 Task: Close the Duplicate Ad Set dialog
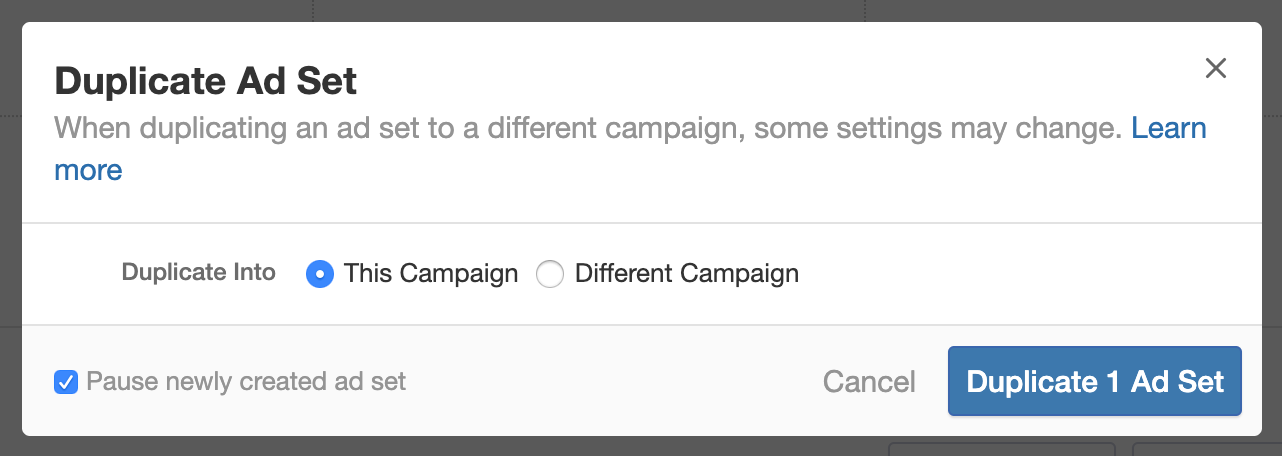click(x=1215, y=69)
